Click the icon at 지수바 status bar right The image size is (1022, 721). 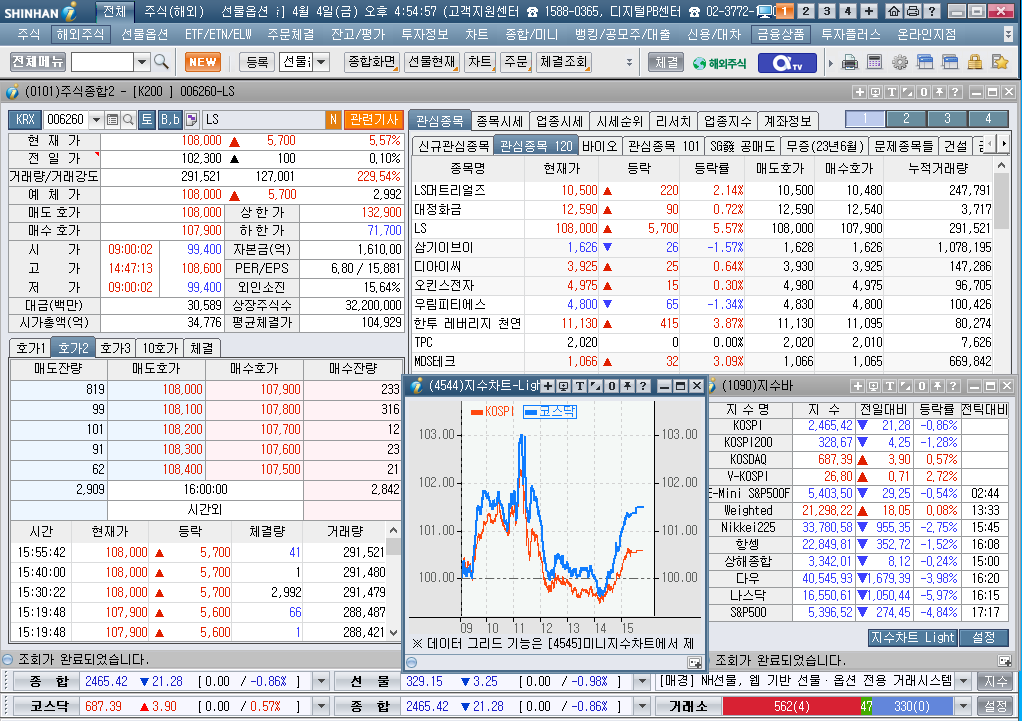tap(1004, 660)
